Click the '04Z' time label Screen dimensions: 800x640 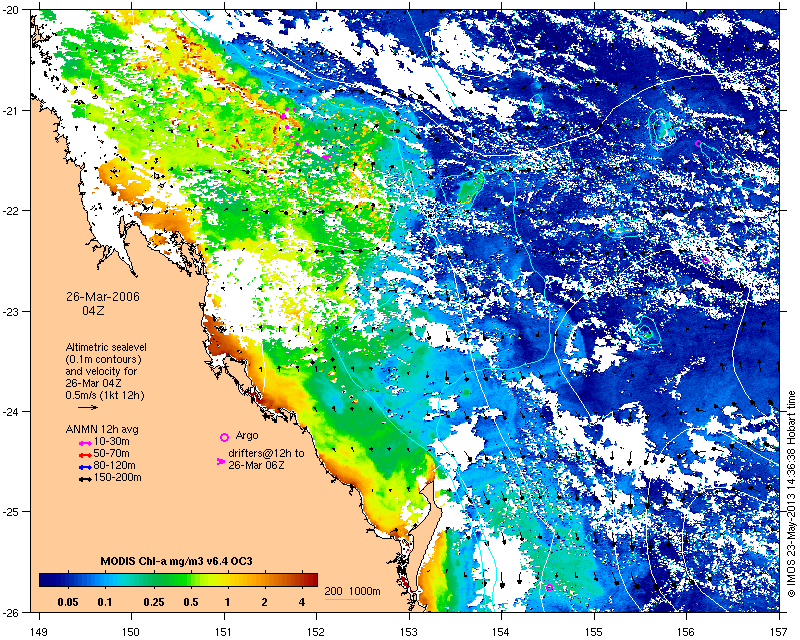(x=93, y=310)
